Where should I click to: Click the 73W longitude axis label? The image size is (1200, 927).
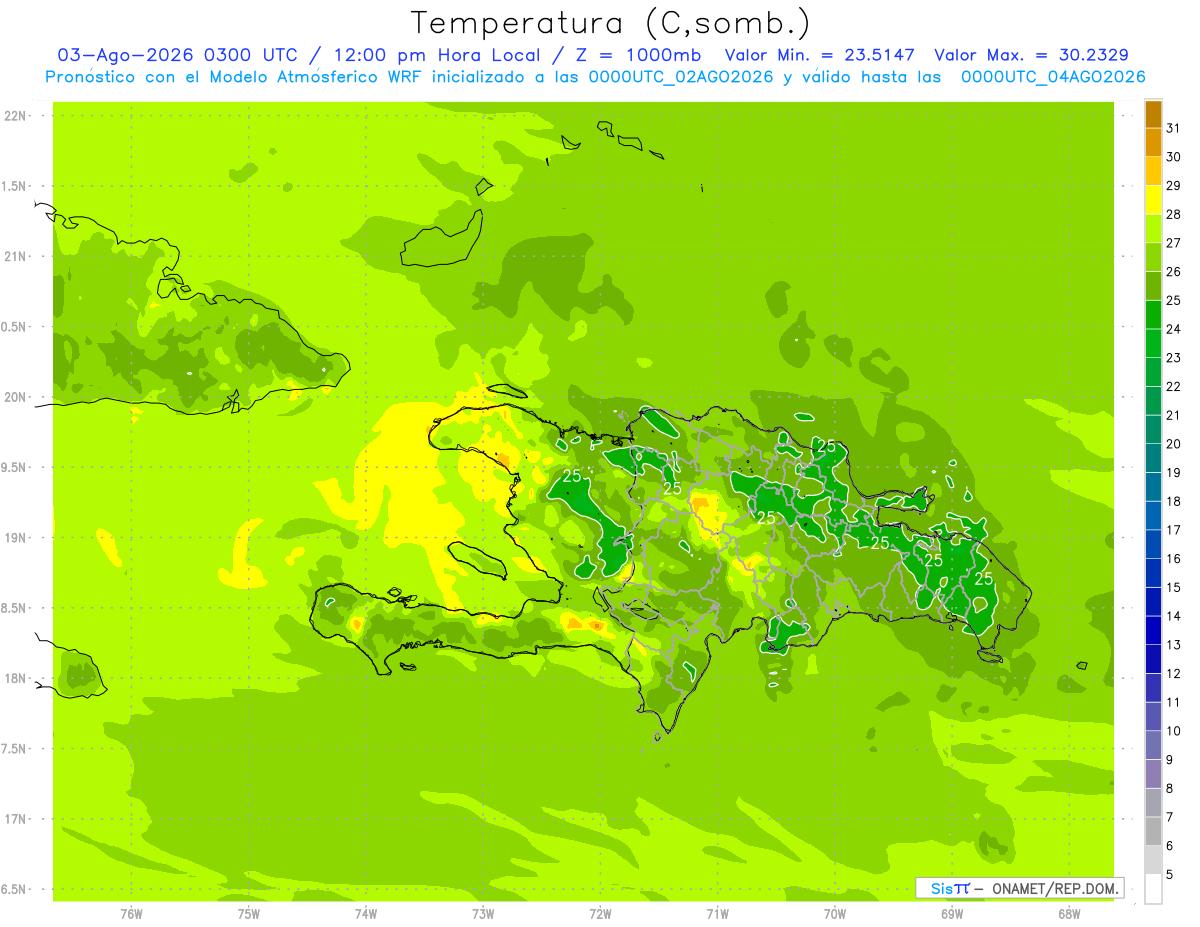point(483,913)
